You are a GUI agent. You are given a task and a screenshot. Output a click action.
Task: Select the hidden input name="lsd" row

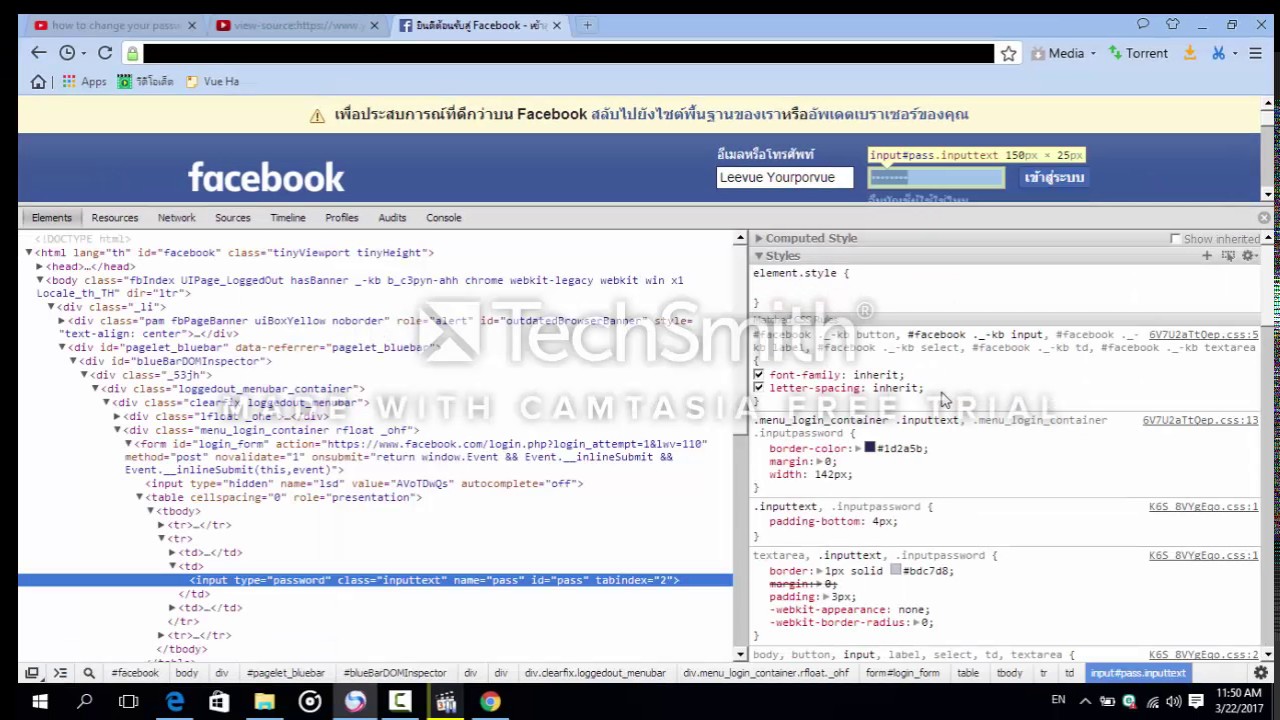(x=364, y=484)
